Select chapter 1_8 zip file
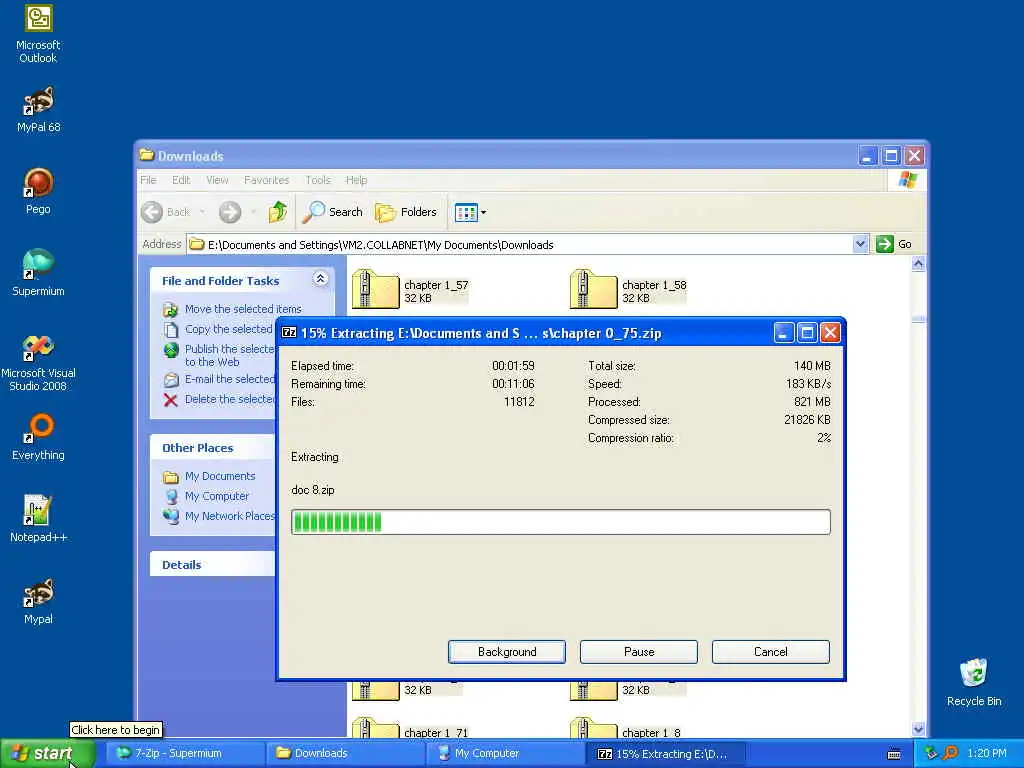This screenshot has height=768, width=1024. point(626,728)
